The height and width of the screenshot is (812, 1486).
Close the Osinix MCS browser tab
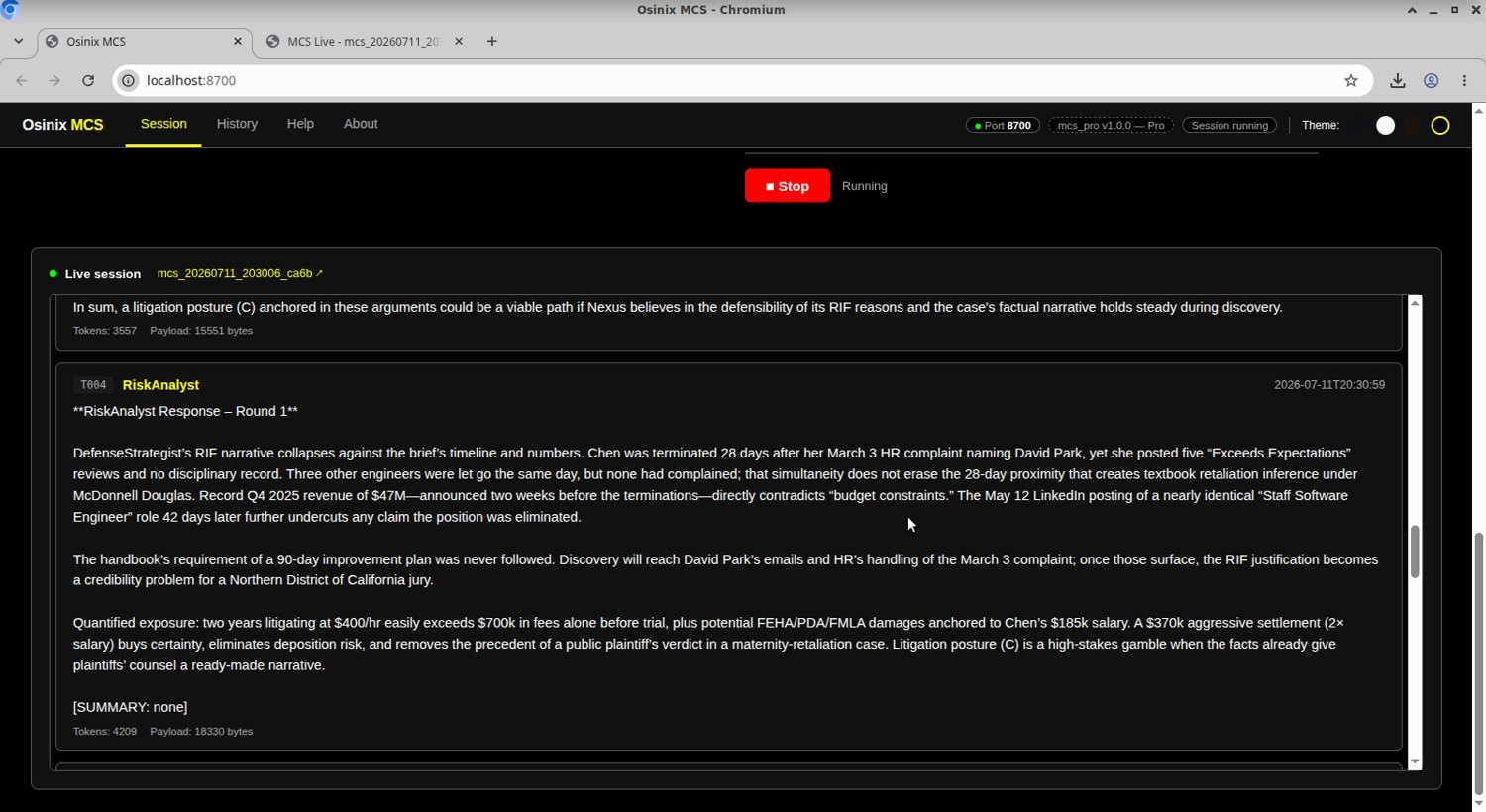pos(237,42)
